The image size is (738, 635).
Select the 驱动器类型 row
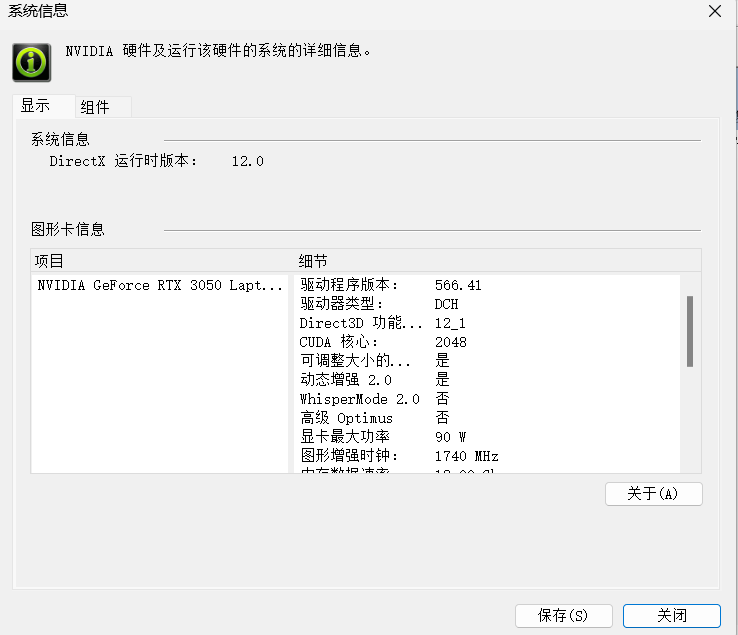point(487,304)
